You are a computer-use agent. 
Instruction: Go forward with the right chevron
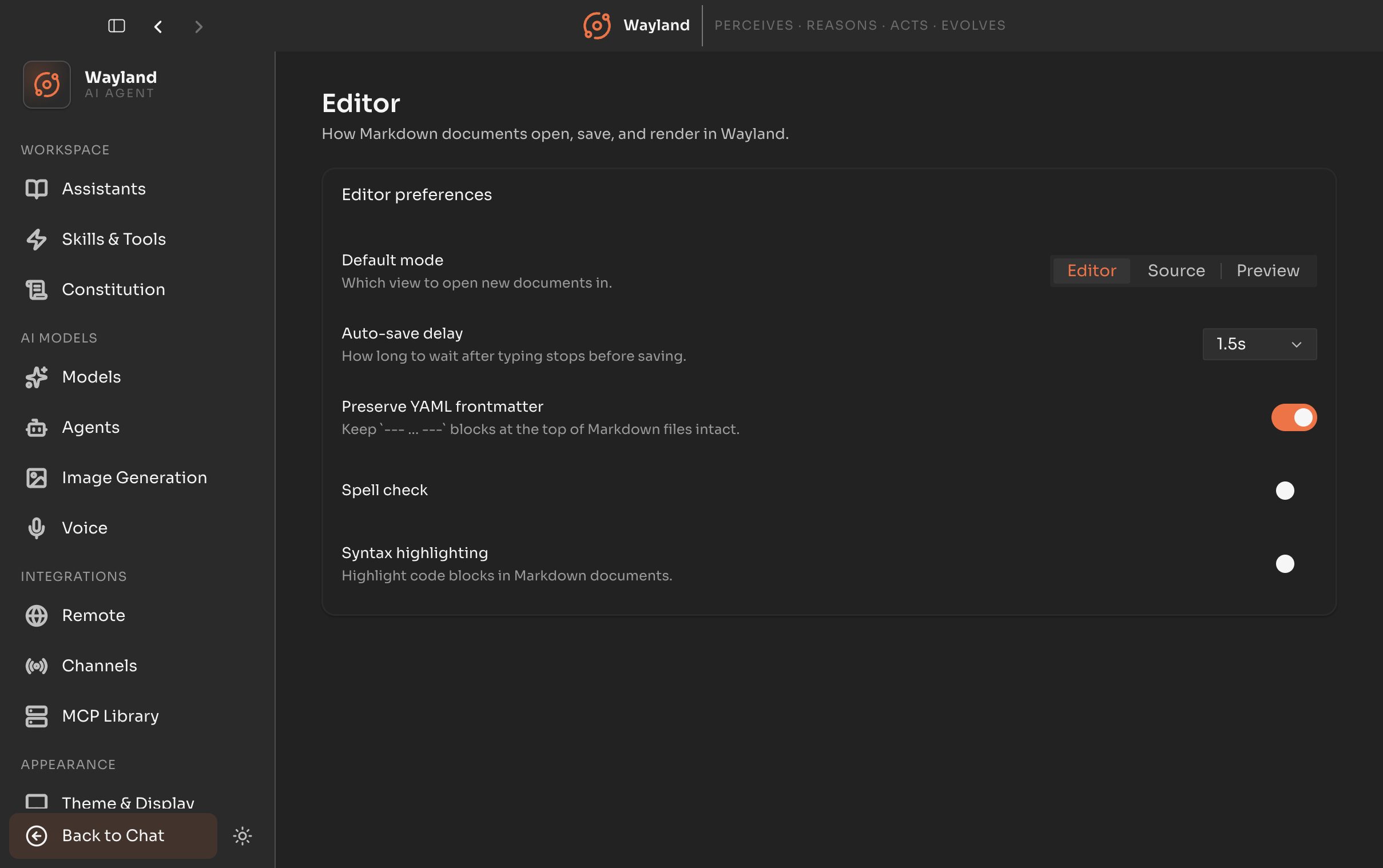(x=198, y=26)
